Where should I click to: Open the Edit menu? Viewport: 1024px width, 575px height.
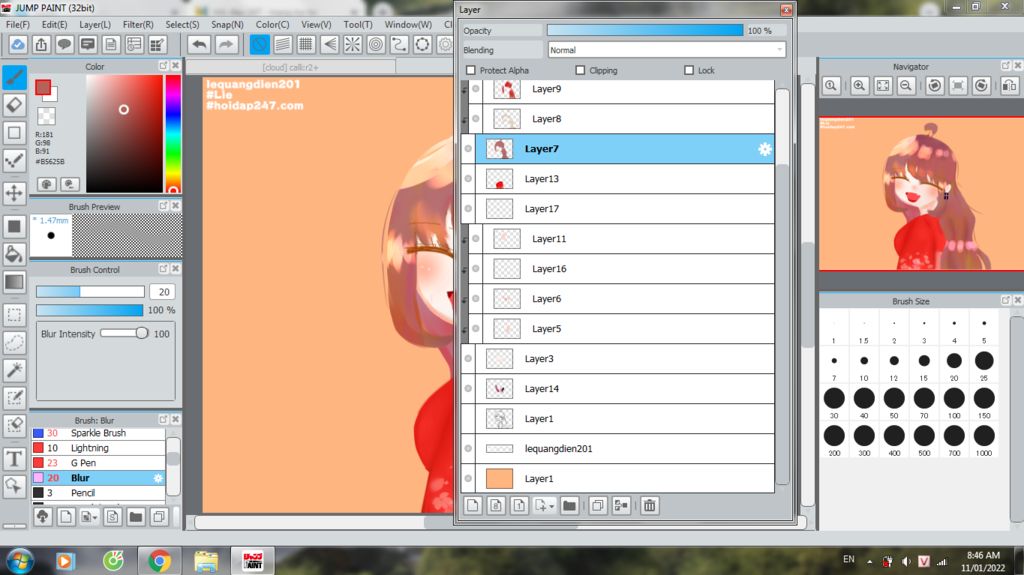click(54, 24)
